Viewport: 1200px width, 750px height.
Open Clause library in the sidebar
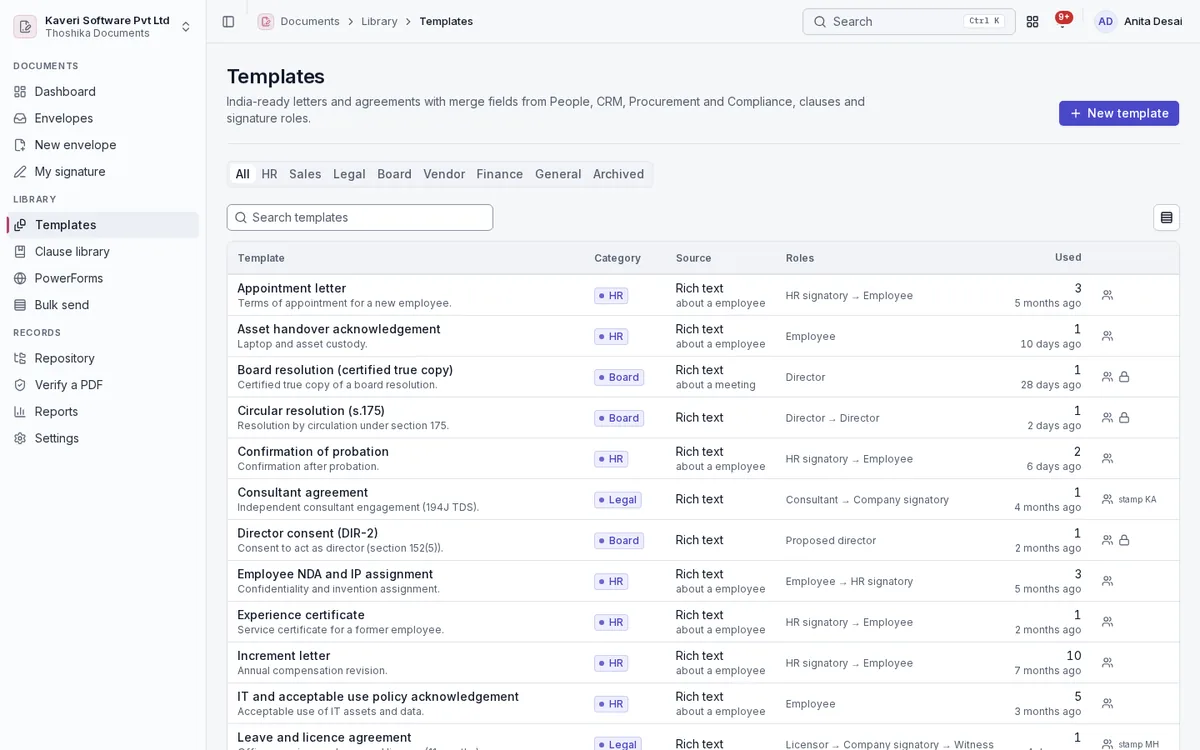point(103,251)
